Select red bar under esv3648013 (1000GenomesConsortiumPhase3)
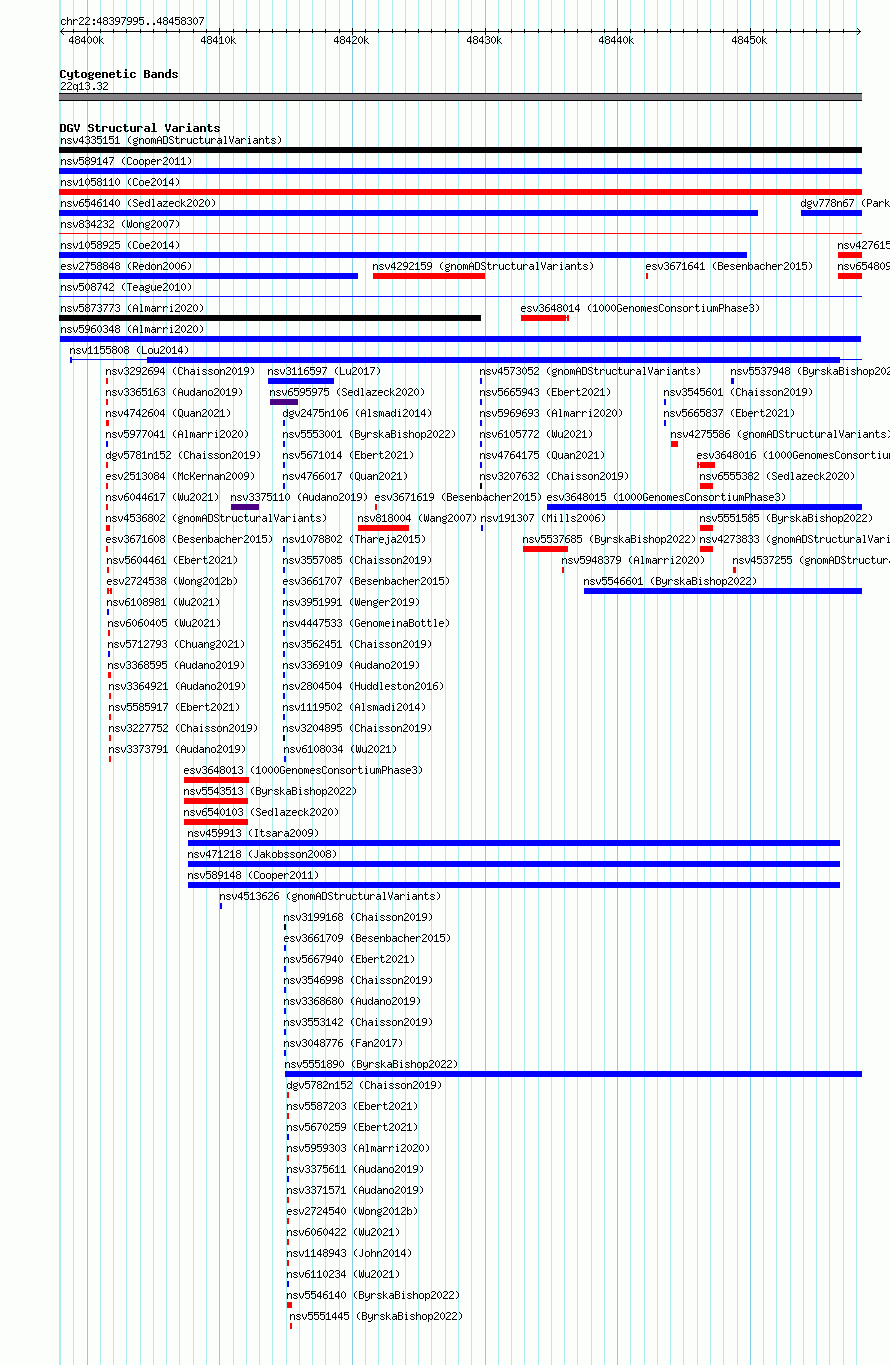890x1365 pixels. (x=216, y=780)
